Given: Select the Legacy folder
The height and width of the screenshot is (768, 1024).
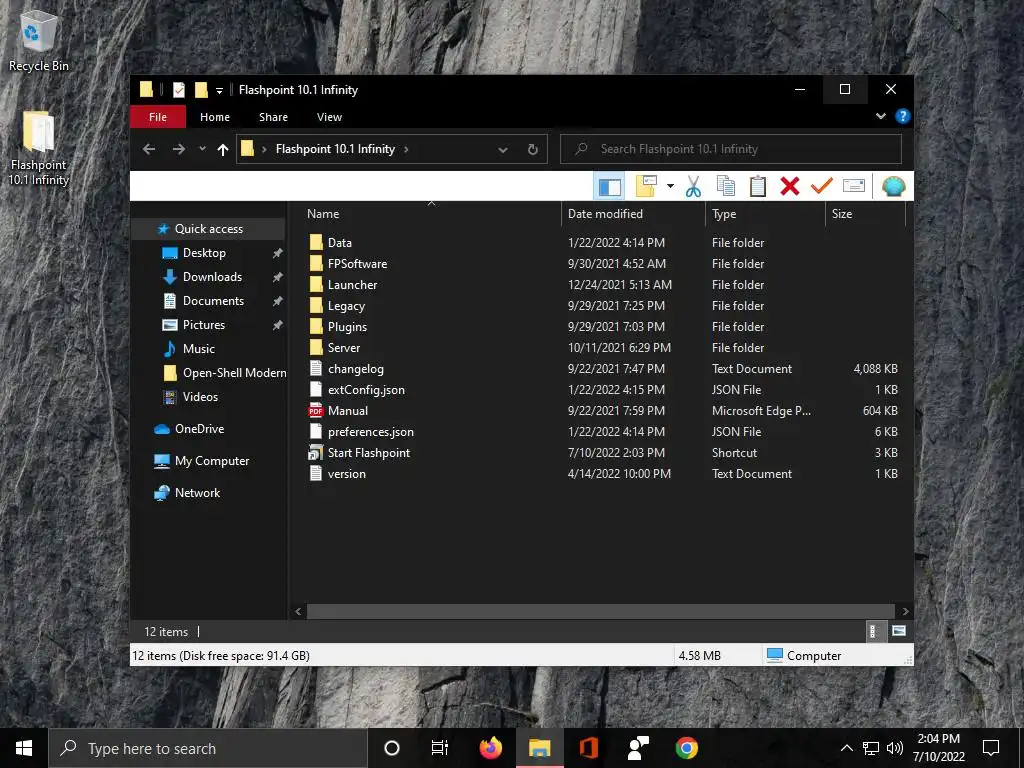Looking at the screenshot, I should [x=346, y=306].
